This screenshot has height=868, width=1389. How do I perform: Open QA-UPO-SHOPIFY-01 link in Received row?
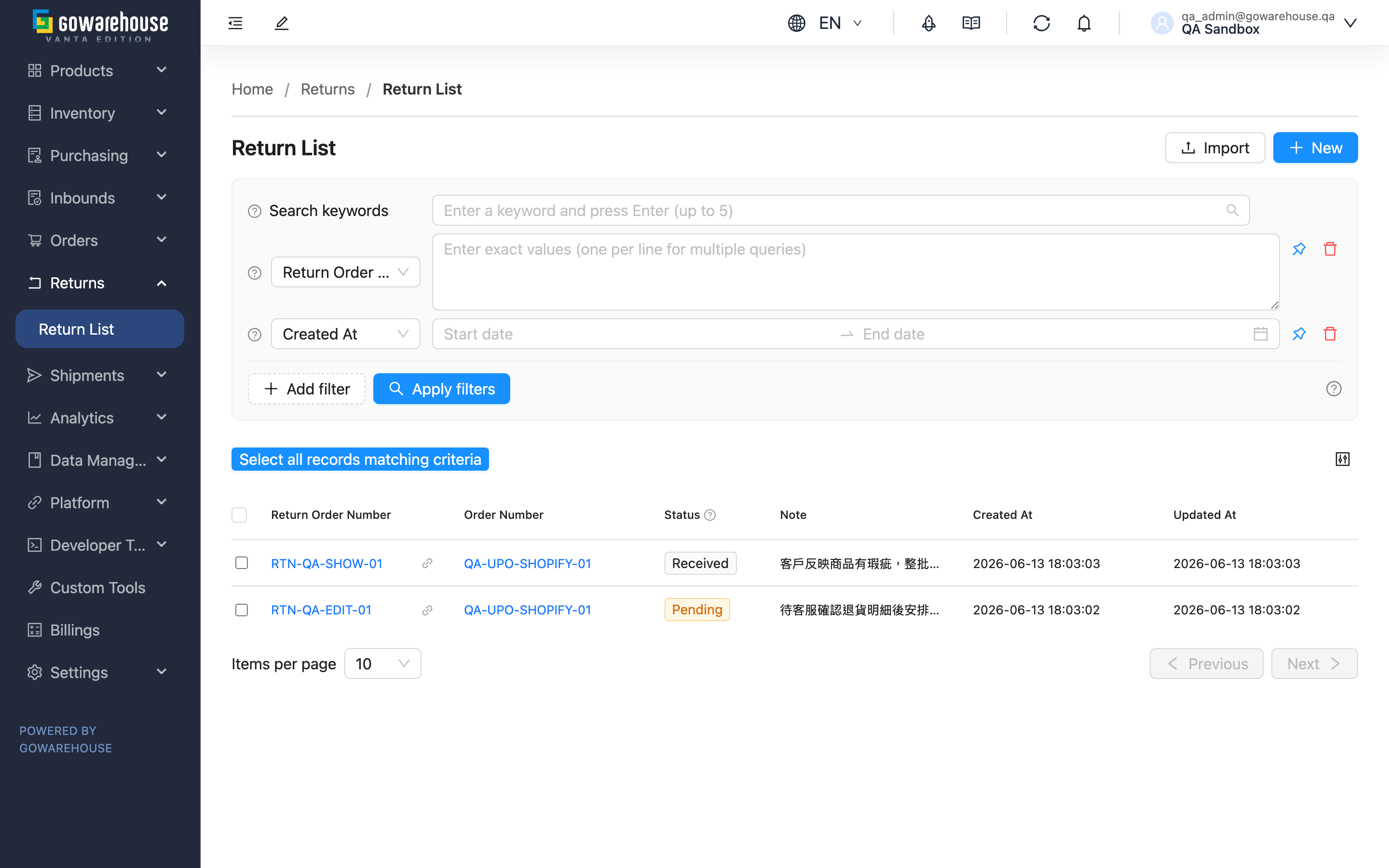[528, 563]
